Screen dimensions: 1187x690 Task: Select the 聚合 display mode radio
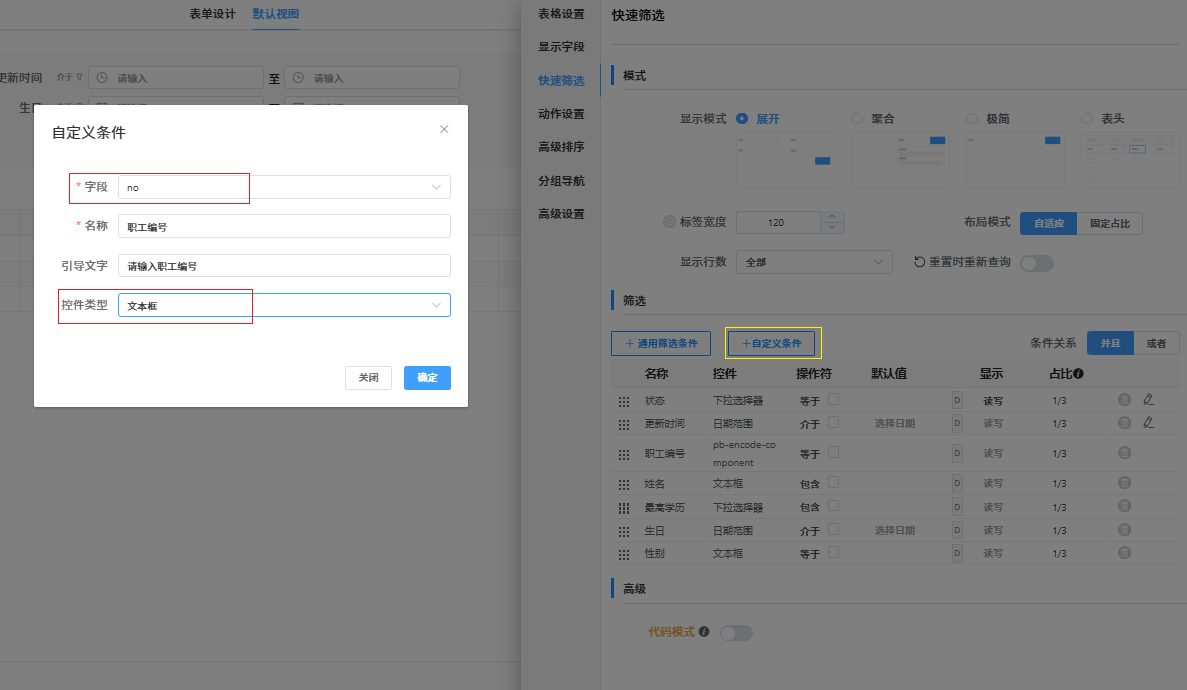857,118
